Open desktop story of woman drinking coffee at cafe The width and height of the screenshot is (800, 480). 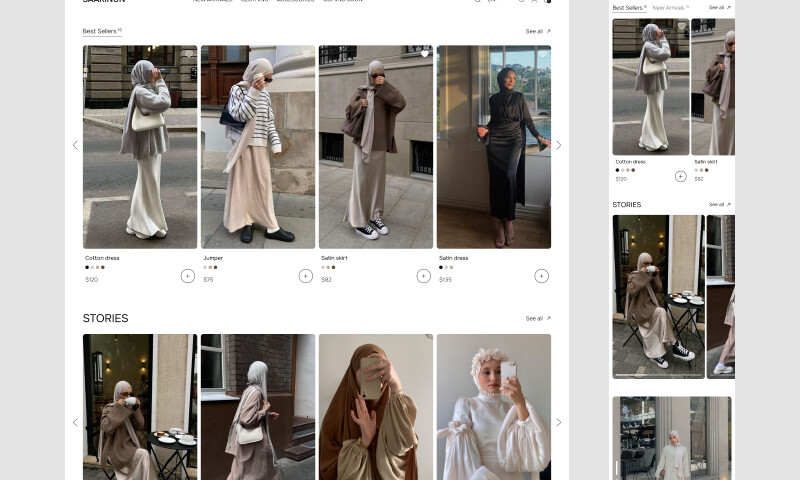(x=140, y=407)
